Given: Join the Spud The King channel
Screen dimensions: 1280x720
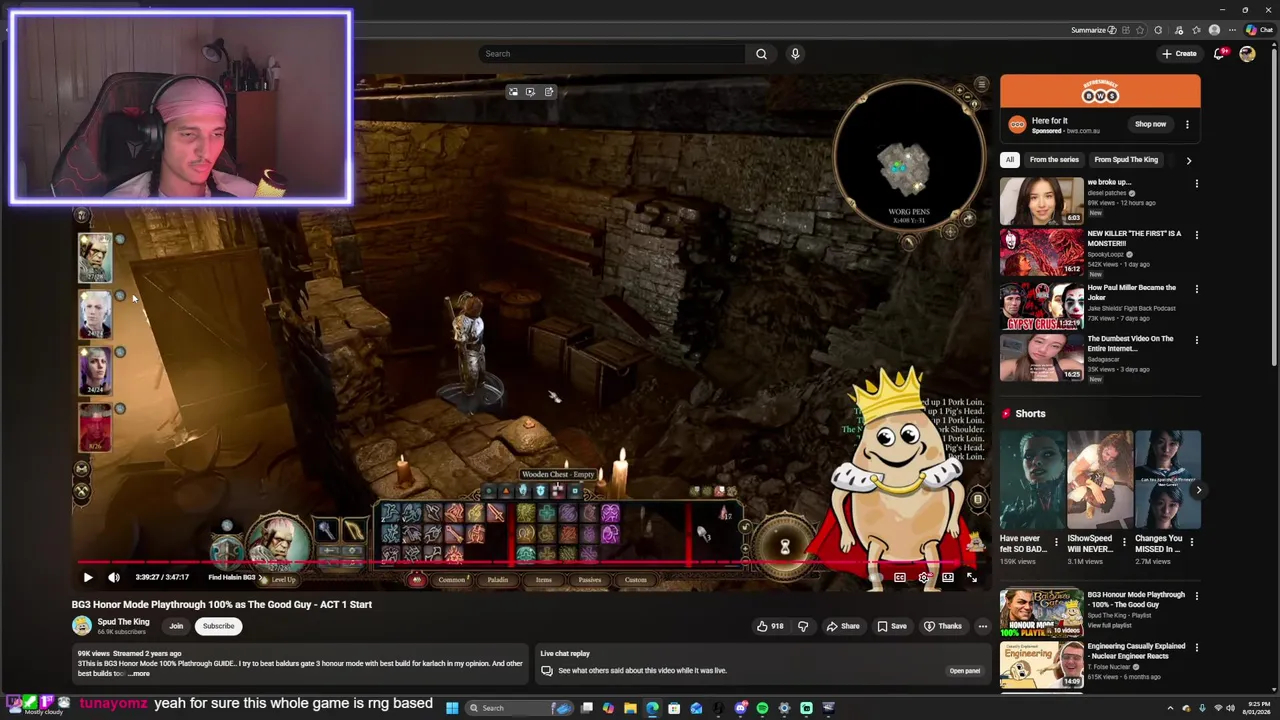Looking at the screenshot, I should tap(176, 626).
